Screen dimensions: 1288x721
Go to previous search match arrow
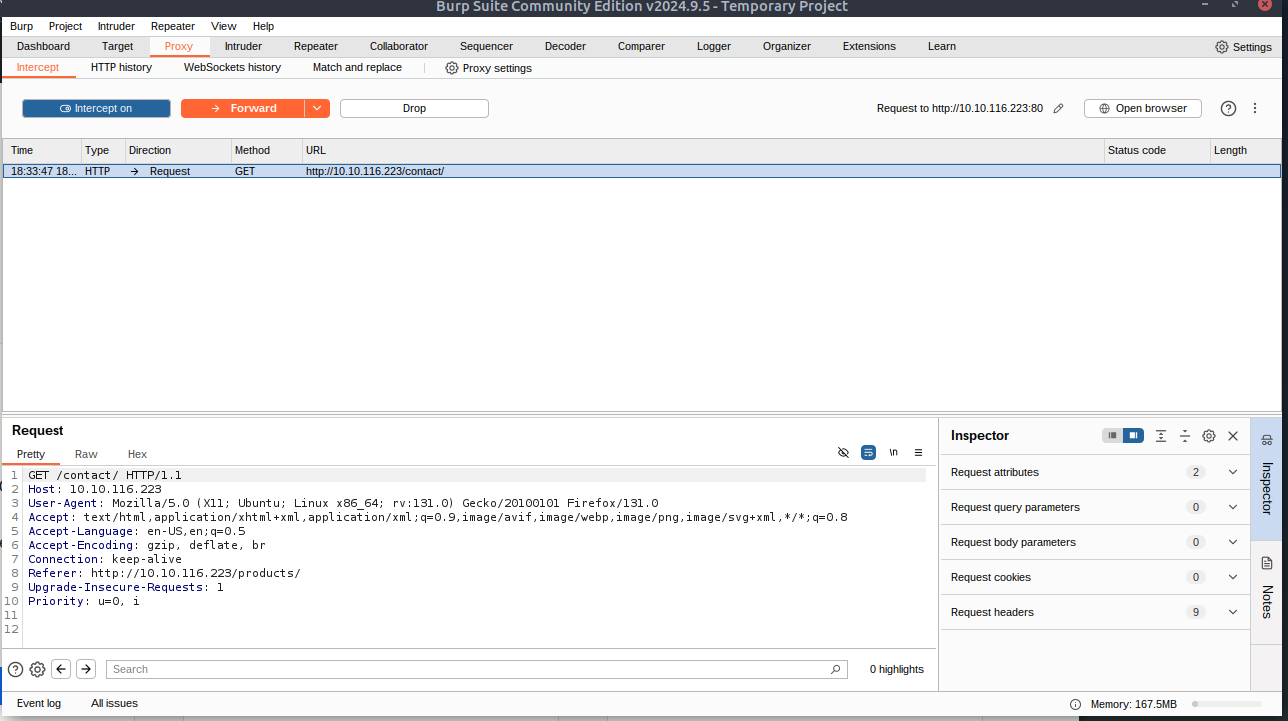pos(61,669)
